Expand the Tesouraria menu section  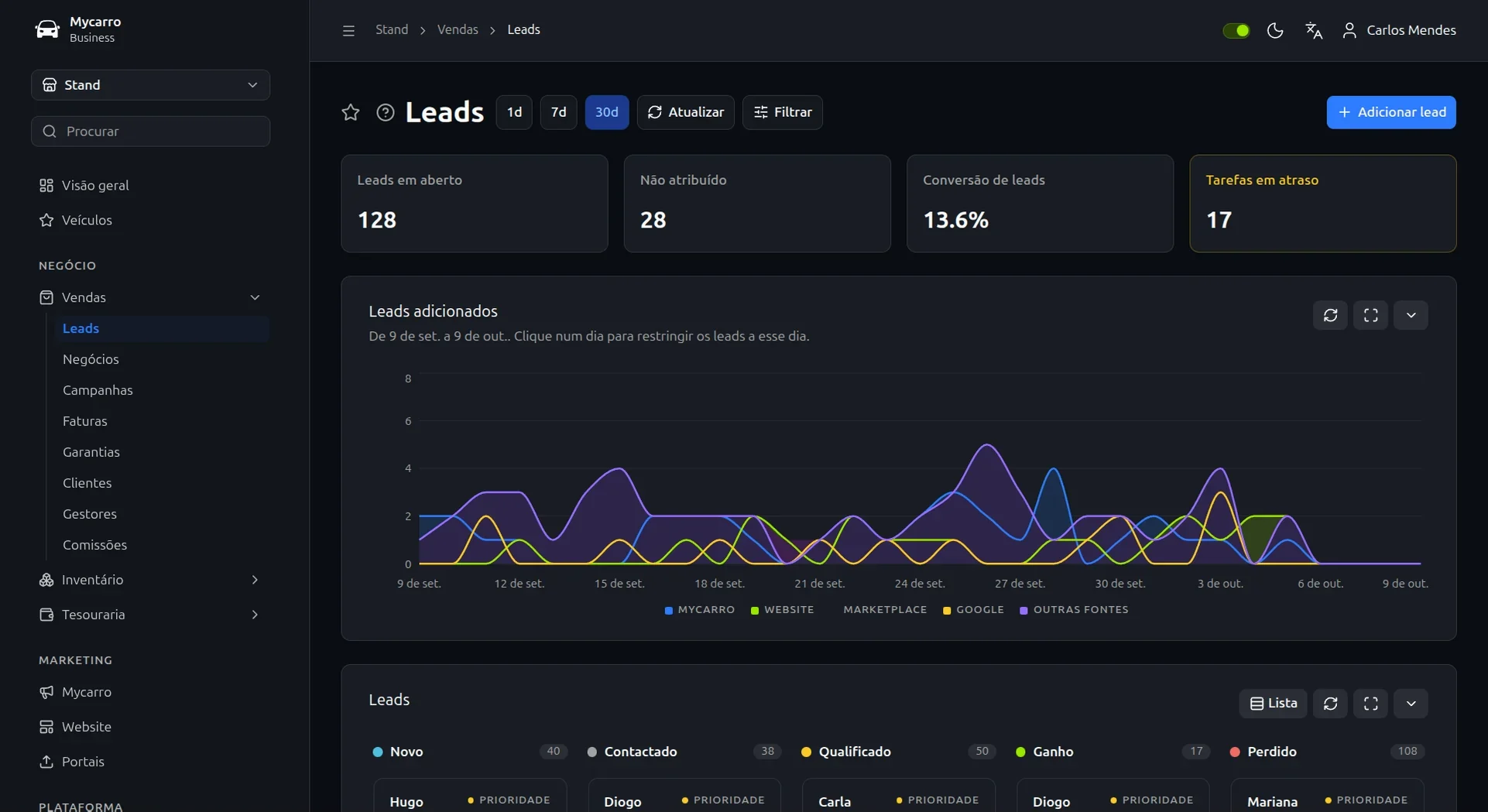tap(150, 615)
